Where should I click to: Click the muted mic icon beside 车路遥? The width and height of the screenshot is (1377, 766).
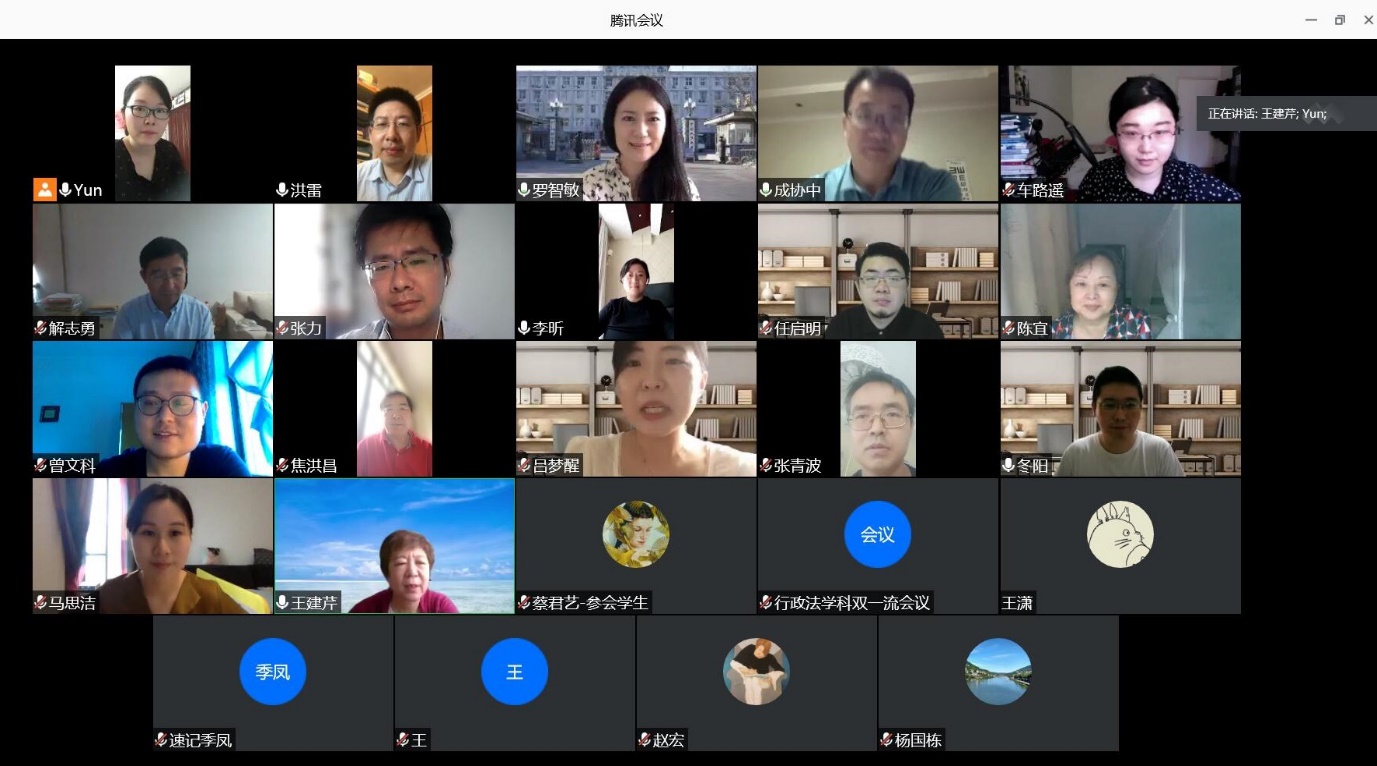tap(1009, 190)
